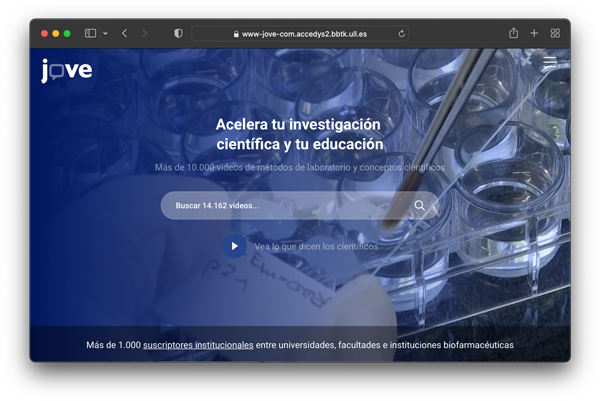
Task: Click 'Vea lo que dicen los científicos'
Action: 316,246
